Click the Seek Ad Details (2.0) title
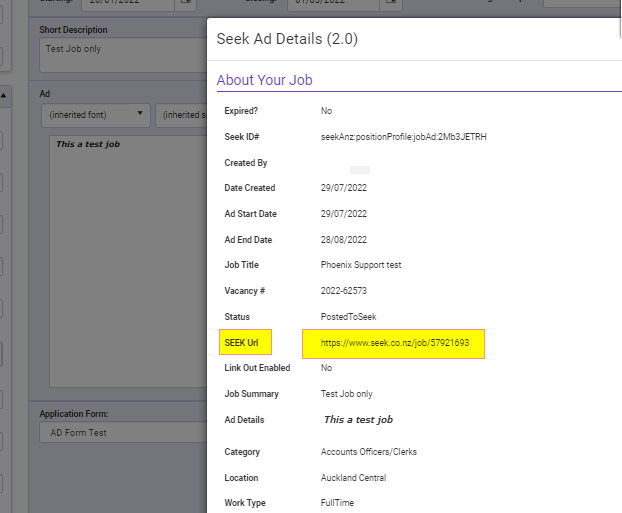This screenshot has width=622, height=513. point(287,39)
